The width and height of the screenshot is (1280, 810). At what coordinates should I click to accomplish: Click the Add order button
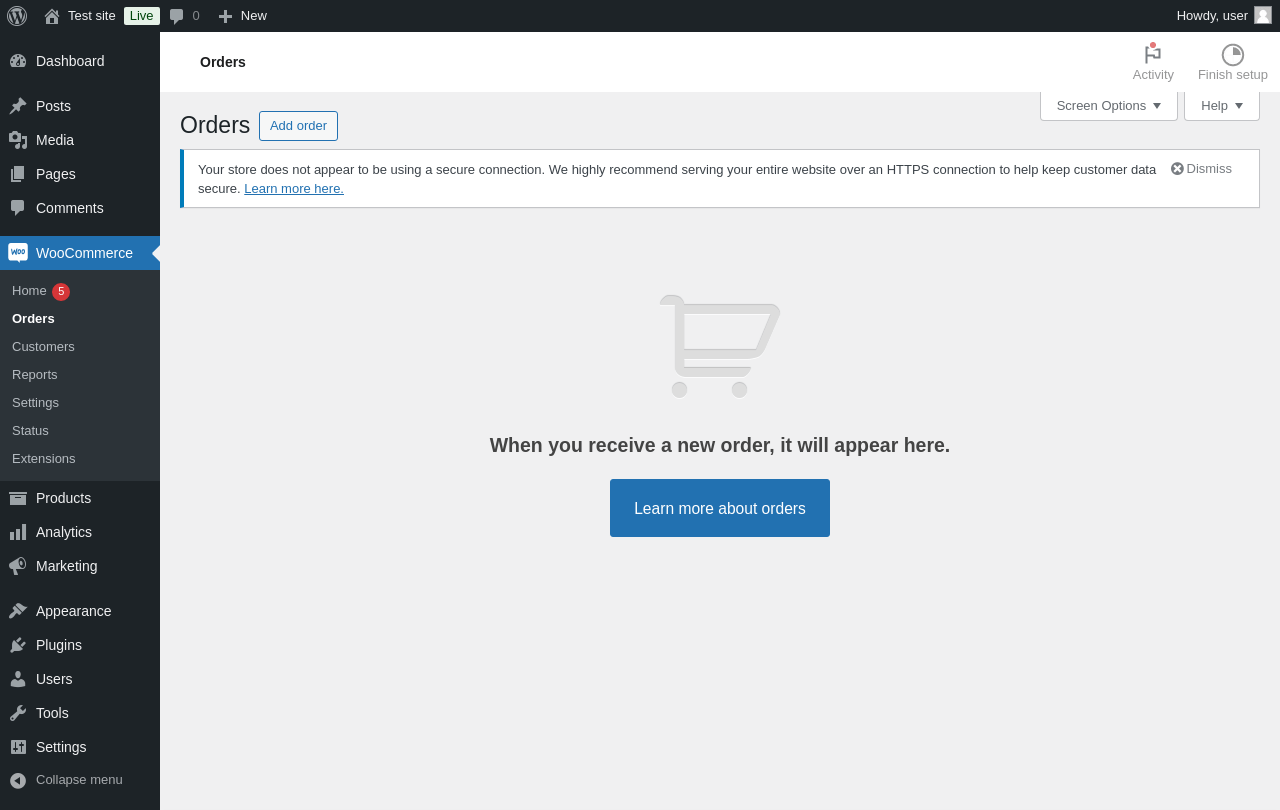point(298,126)
